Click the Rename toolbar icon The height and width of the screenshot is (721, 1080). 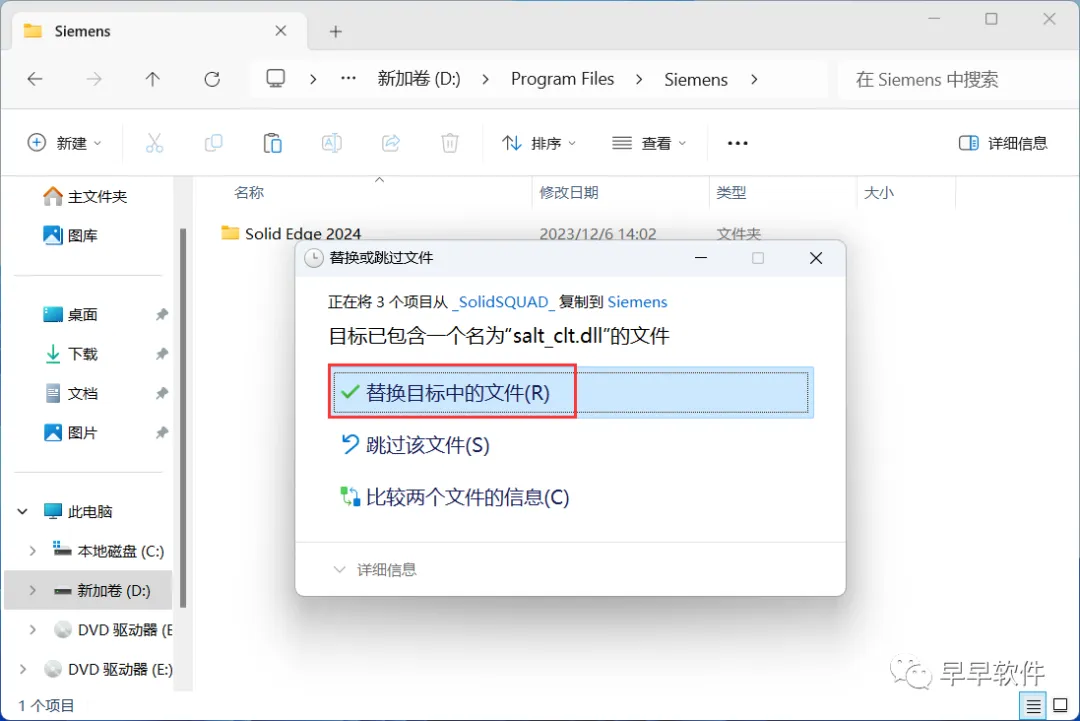pos(331,143)
